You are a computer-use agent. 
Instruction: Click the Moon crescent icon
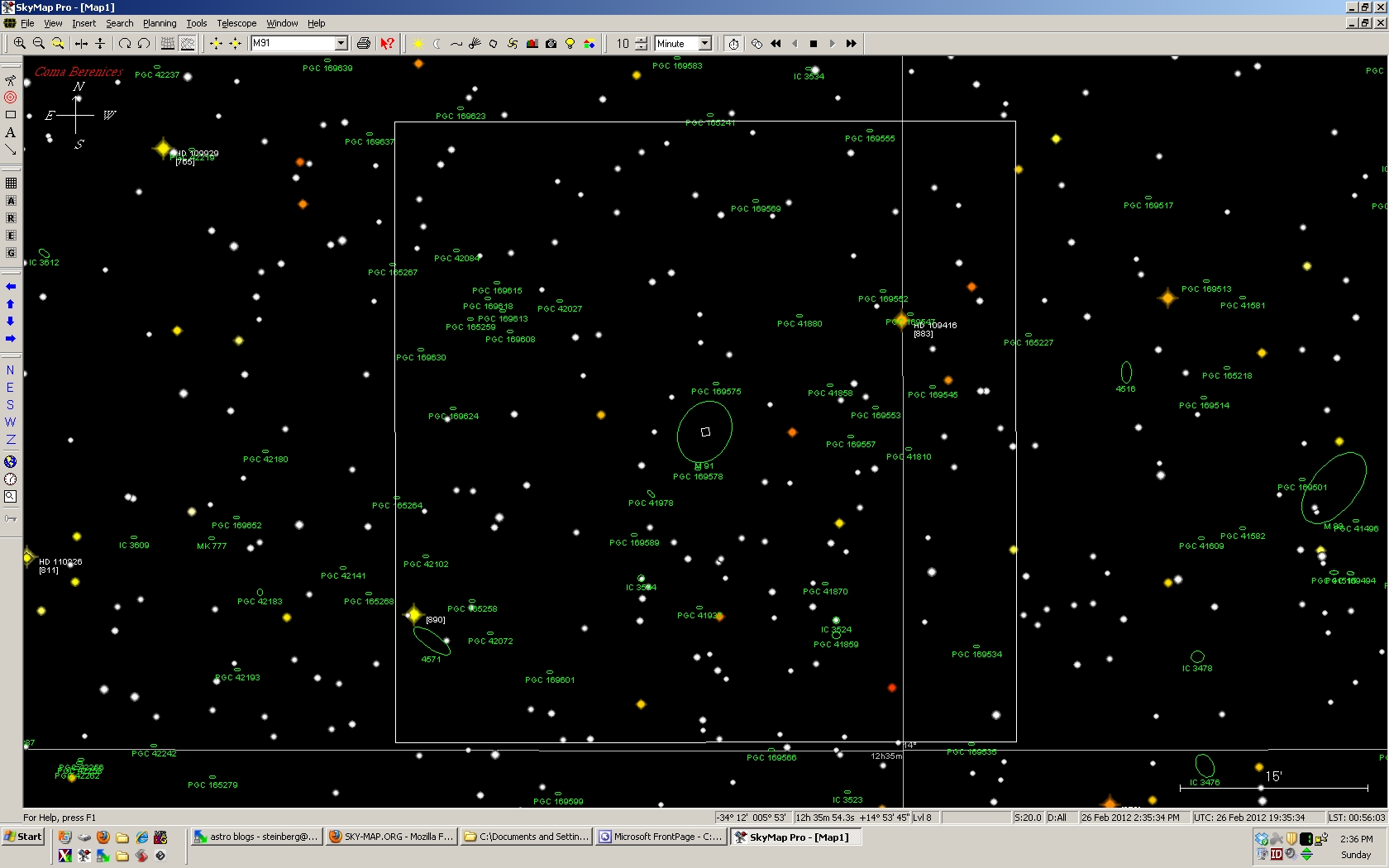(437, 43)
